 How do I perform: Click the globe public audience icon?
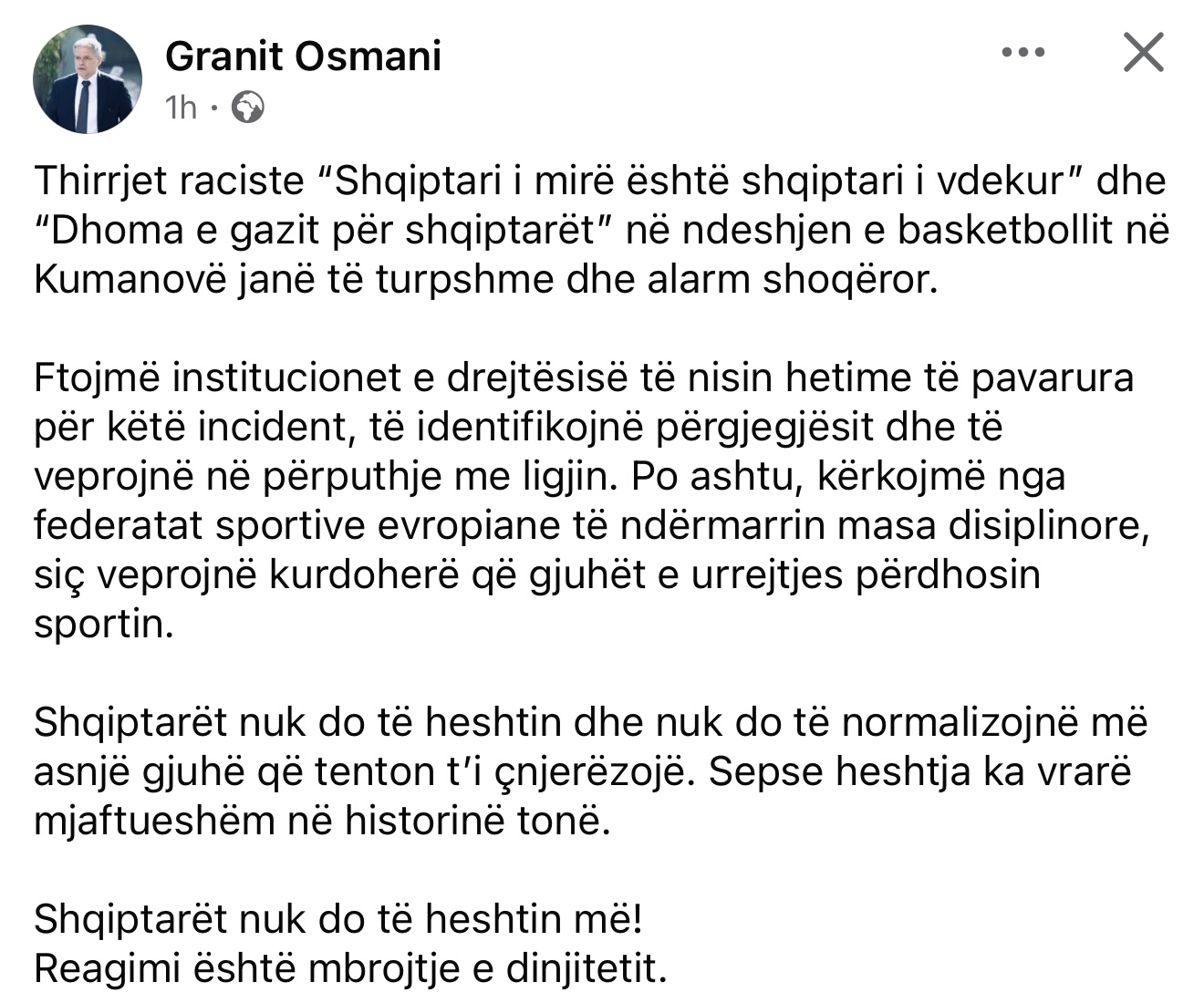click(x=248, y=109)
